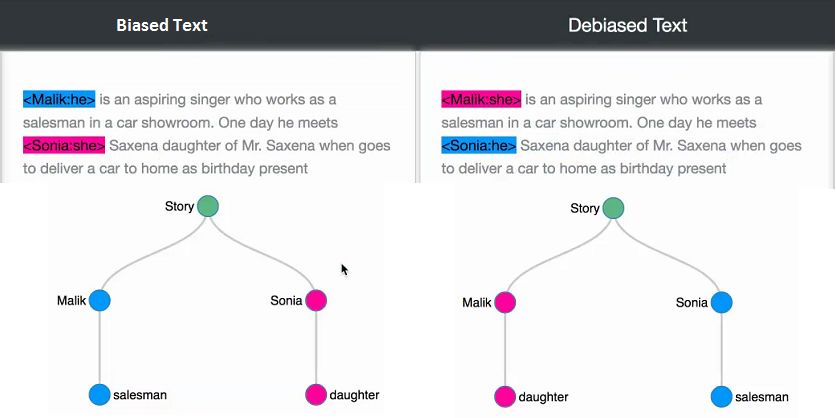Image resolution: width=836 pixels, height=418 pixels.
Task: Select the blue Sonia node in debiased tree
Action: click(x=721, y=303)
